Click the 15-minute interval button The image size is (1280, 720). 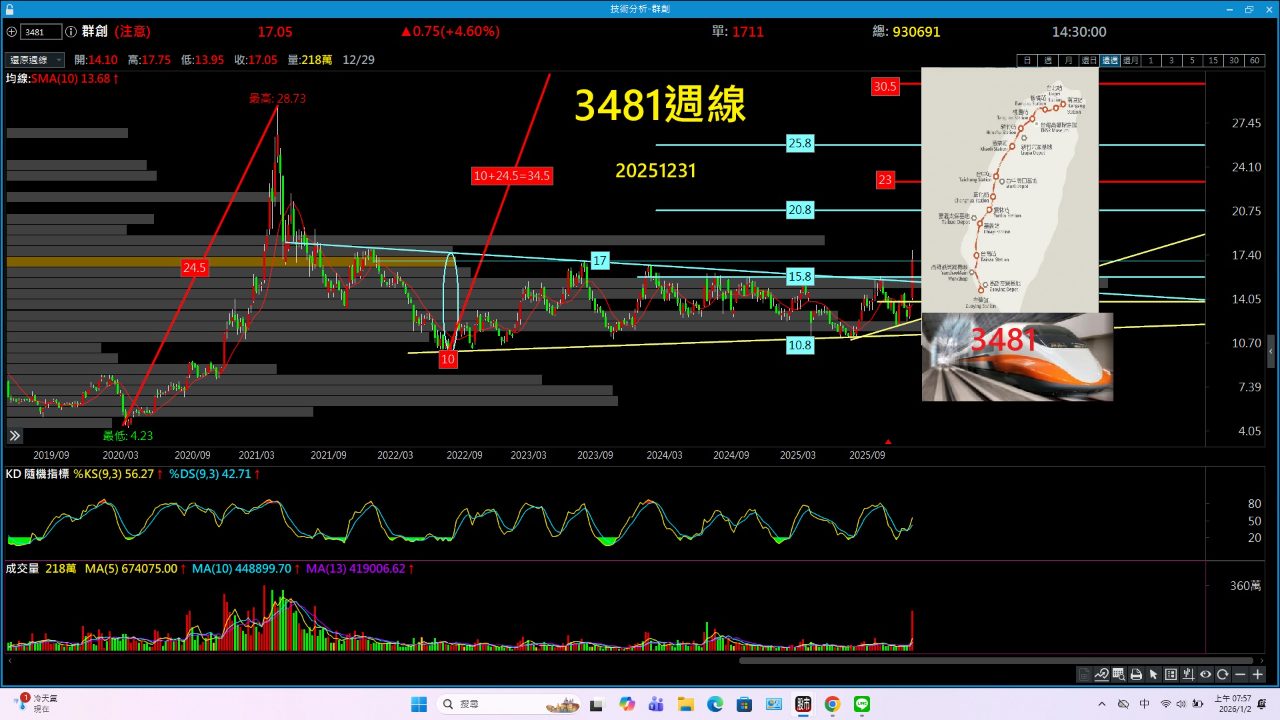[1214, 60]
